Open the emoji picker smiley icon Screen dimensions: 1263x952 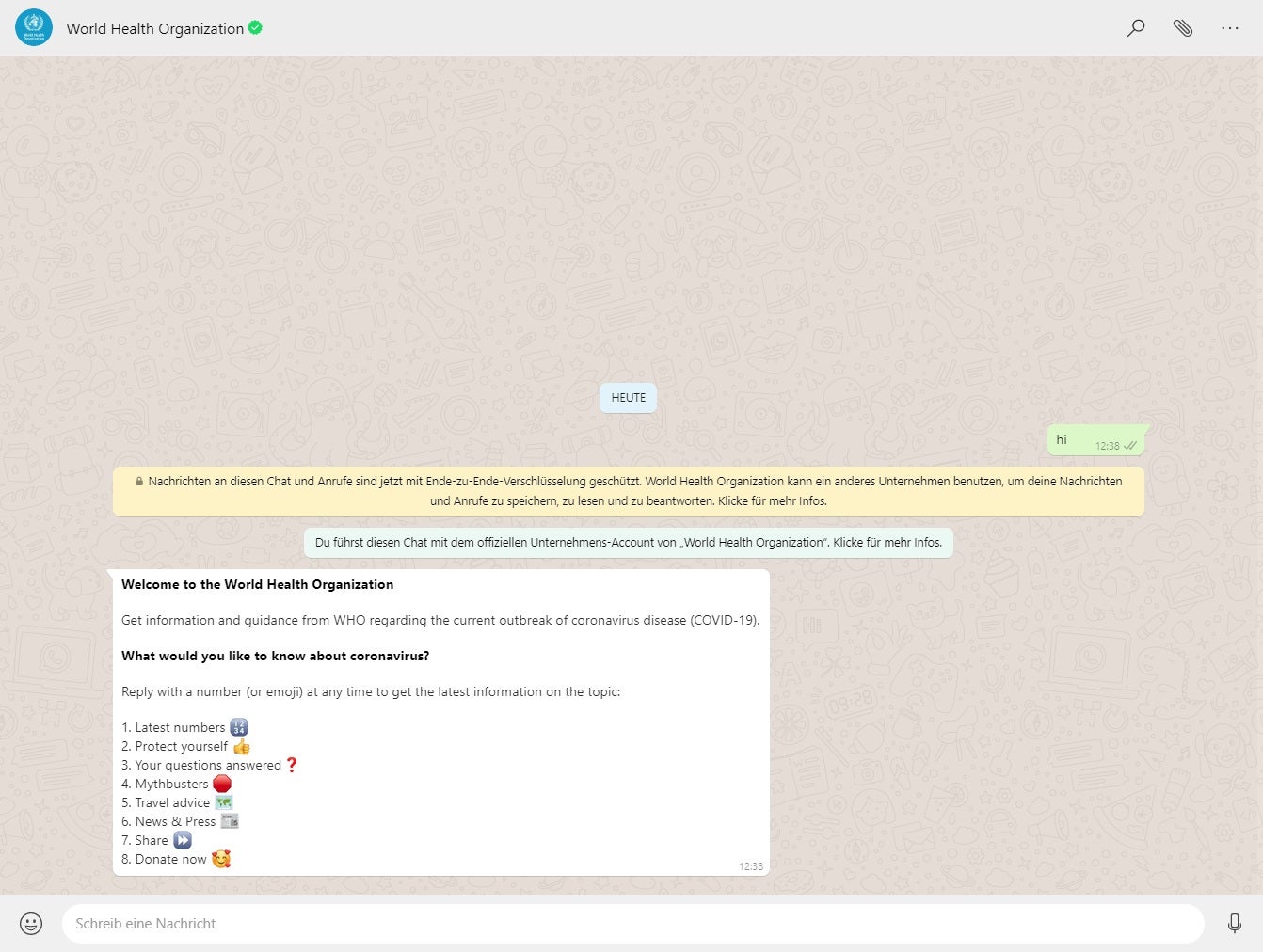[x=31, y=923]
